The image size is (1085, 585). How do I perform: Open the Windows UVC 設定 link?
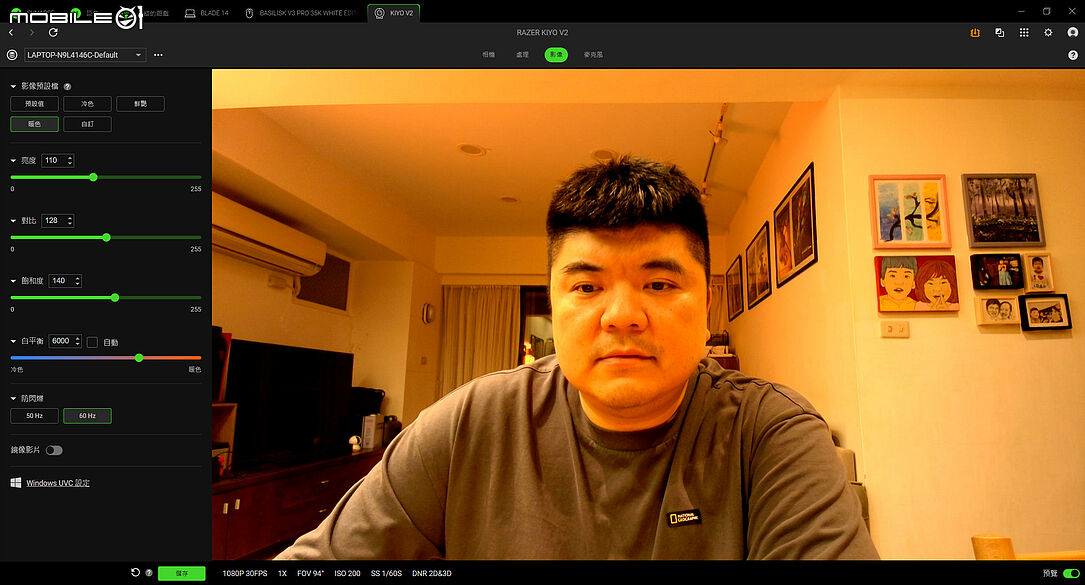(58, 483)
